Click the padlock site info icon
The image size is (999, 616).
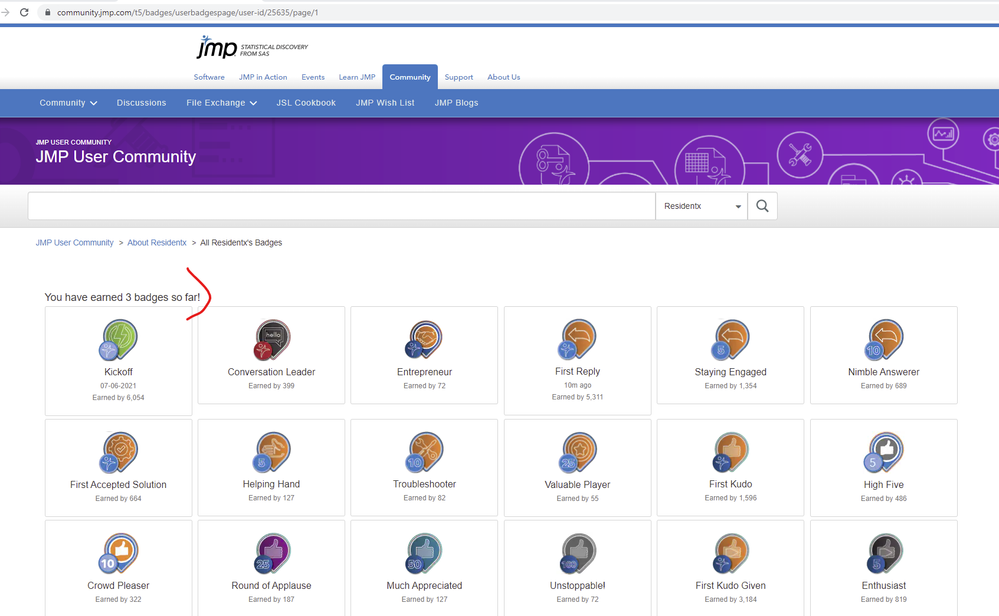tap(48, 12)
